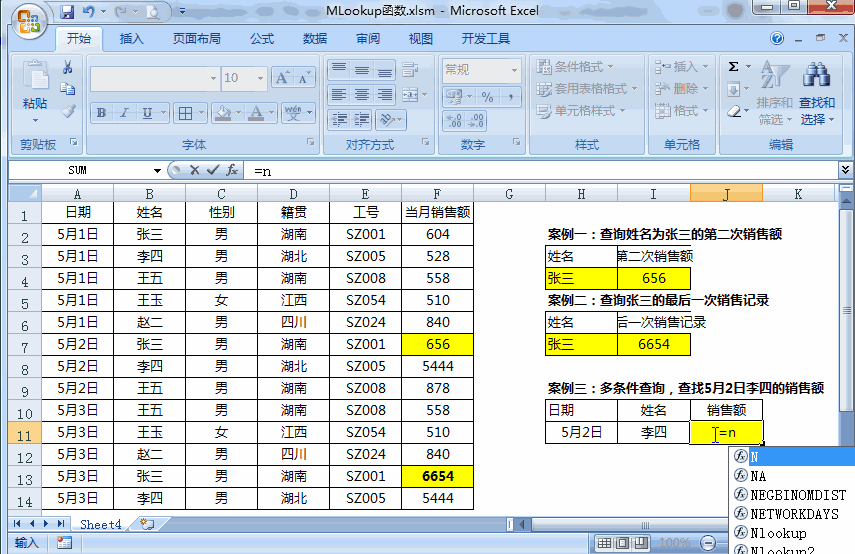Screen dimensions: 855x554
Task: Open 插入 cells insert dropdown
Action: (x=682, y=67)
